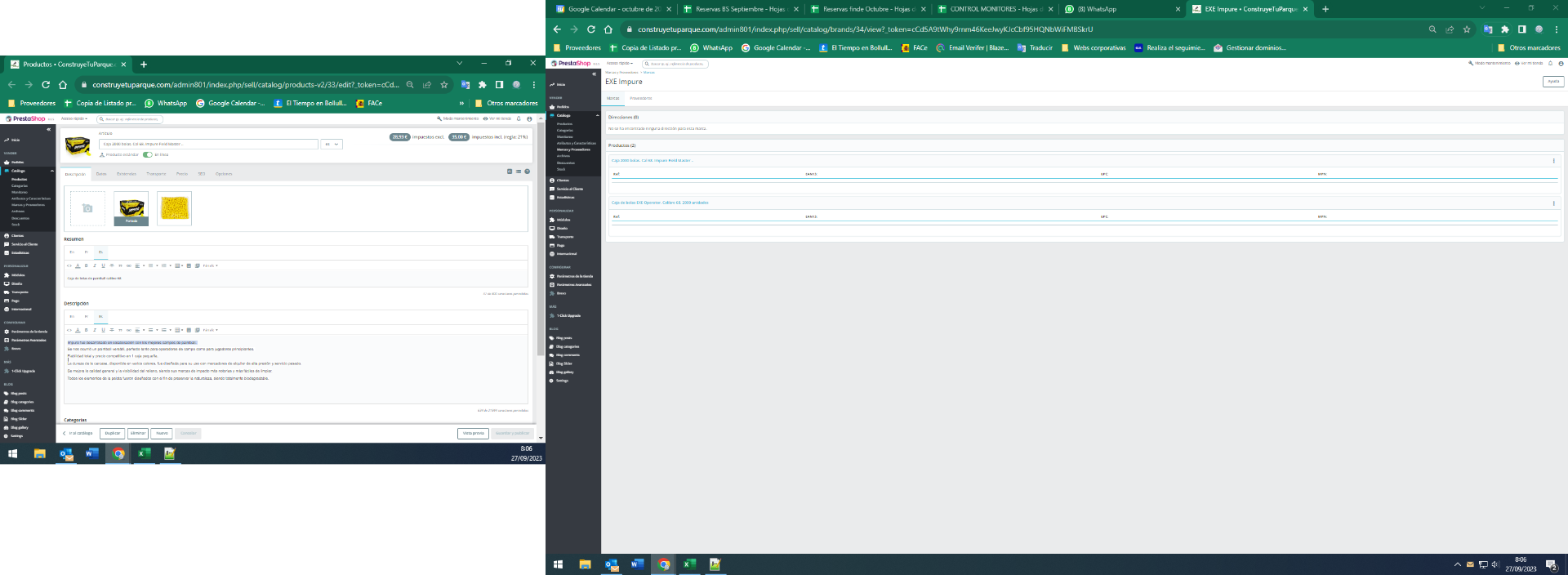This screenshot has width=1568, height=575.
Task: Reload page in Productos browser window
Action: coord(46,84)
